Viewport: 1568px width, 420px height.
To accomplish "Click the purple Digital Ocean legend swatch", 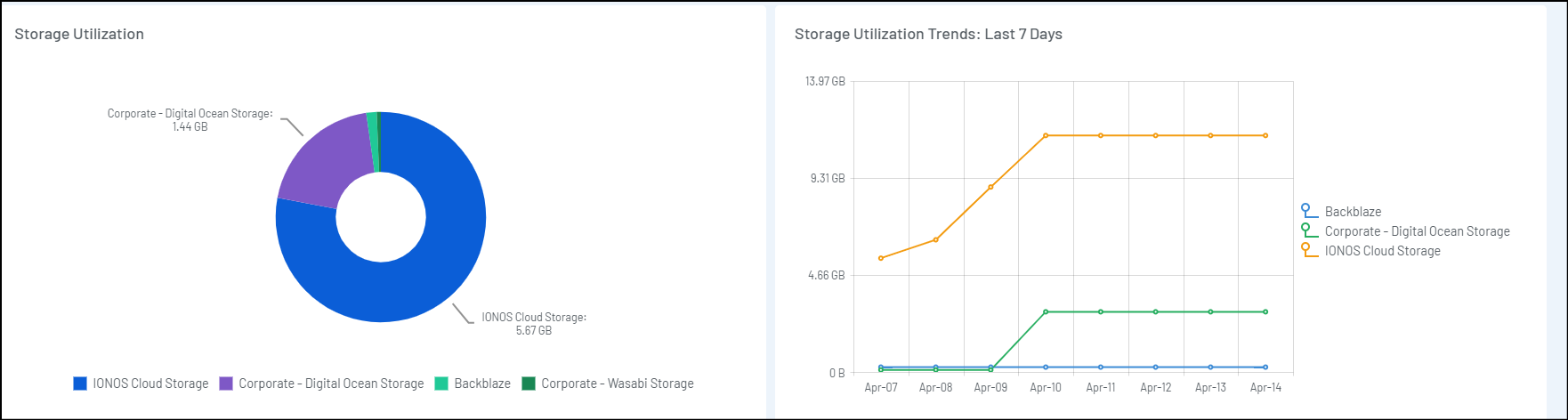I will tap(226, 384).
